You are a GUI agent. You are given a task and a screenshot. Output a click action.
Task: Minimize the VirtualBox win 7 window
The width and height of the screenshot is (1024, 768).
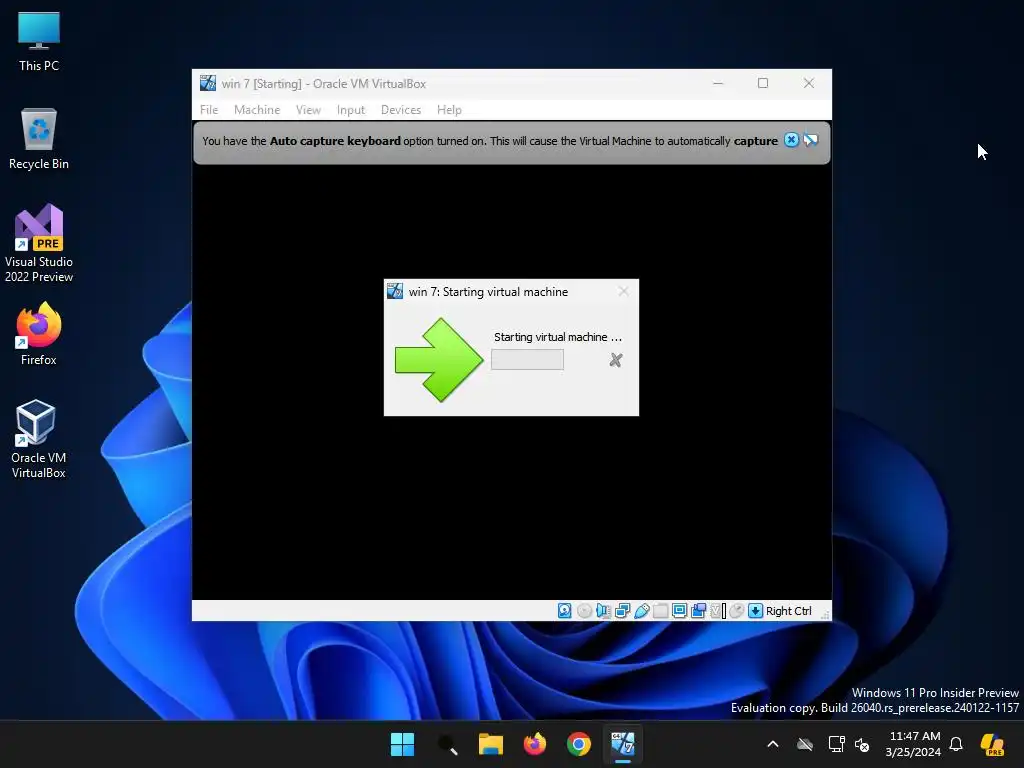pyautogui.click(x=718, y=83)
